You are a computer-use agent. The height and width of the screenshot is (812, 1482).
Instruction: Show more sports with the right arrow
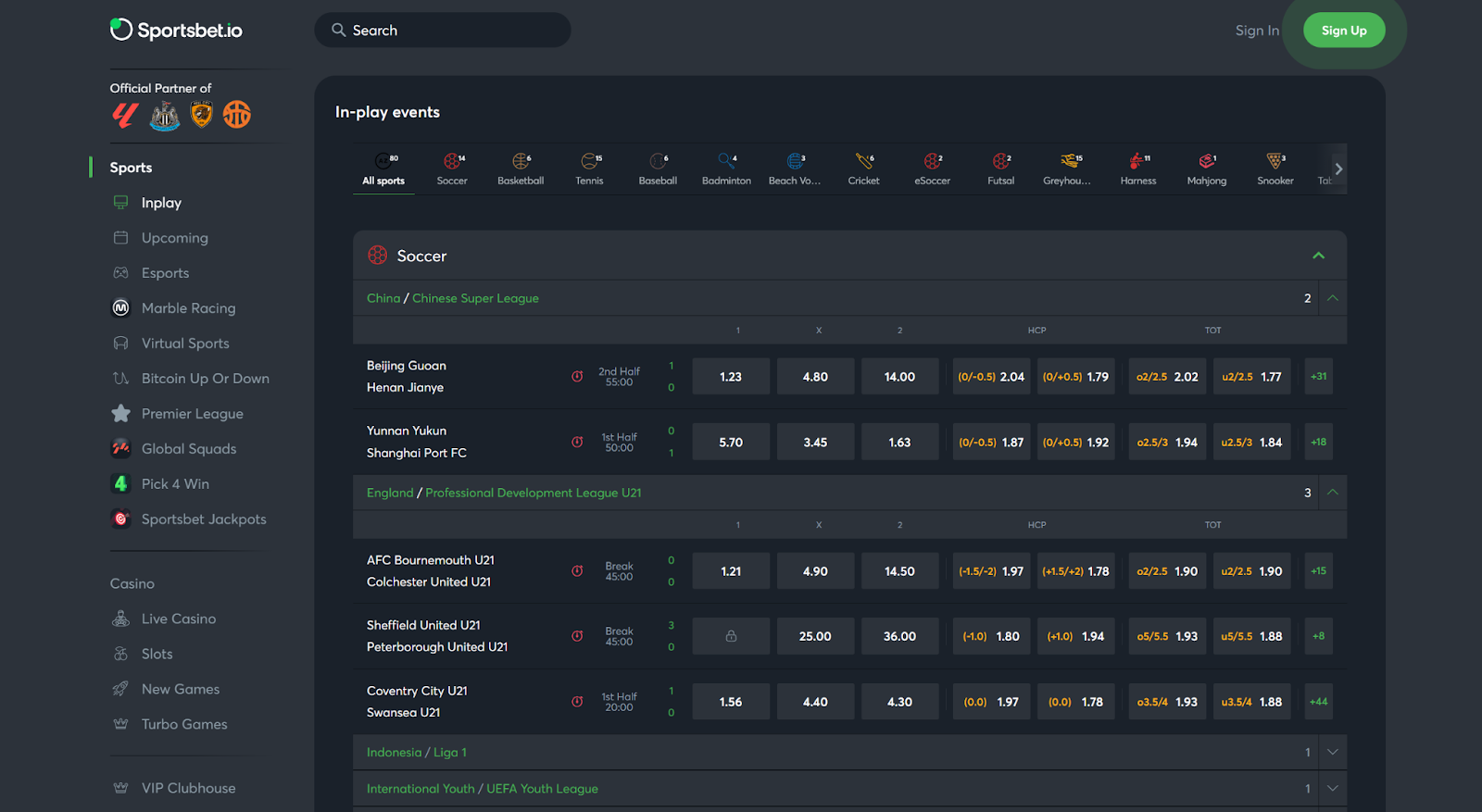point(1338,169)
